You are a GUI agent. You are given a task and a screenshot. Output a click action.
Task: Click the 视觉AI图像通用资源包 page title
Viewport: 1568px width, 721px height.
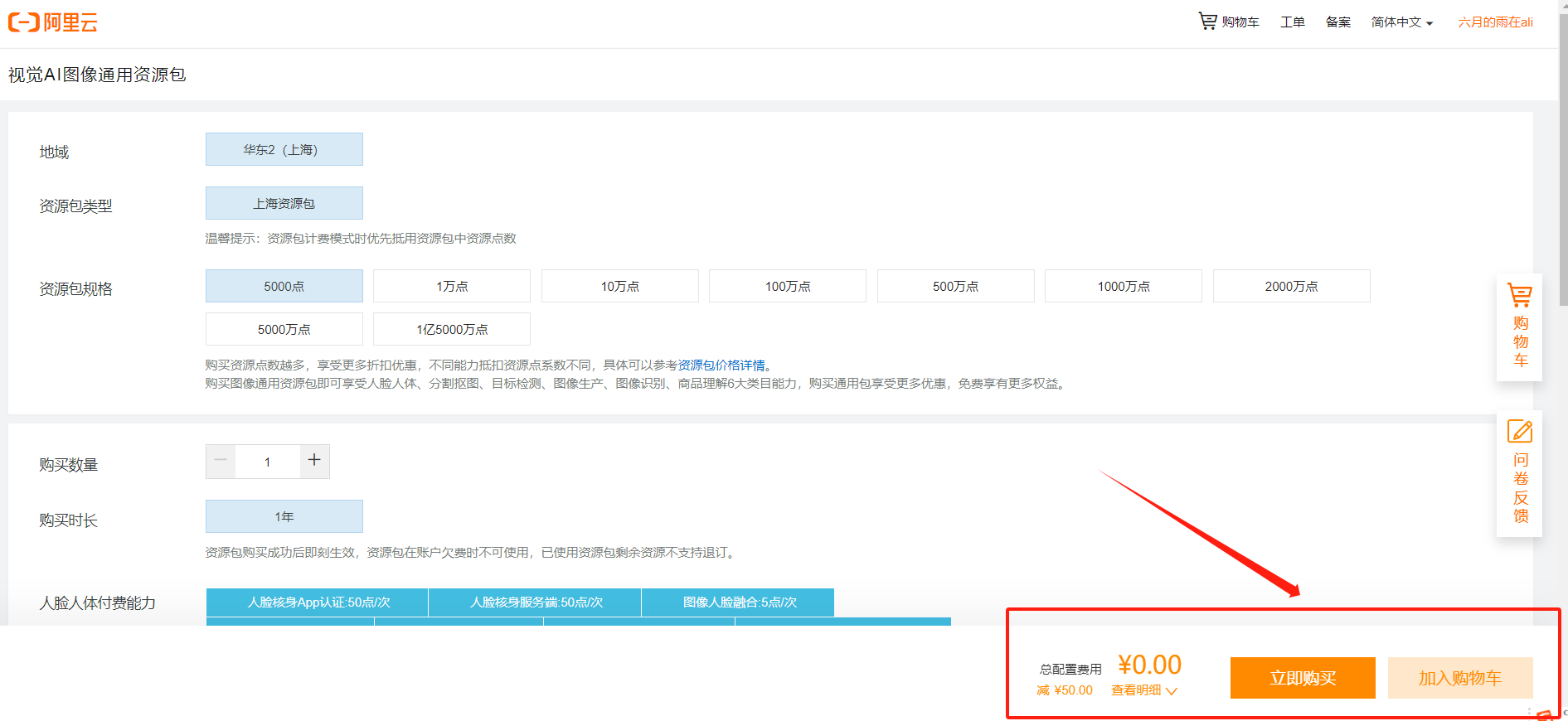(97, 75)
